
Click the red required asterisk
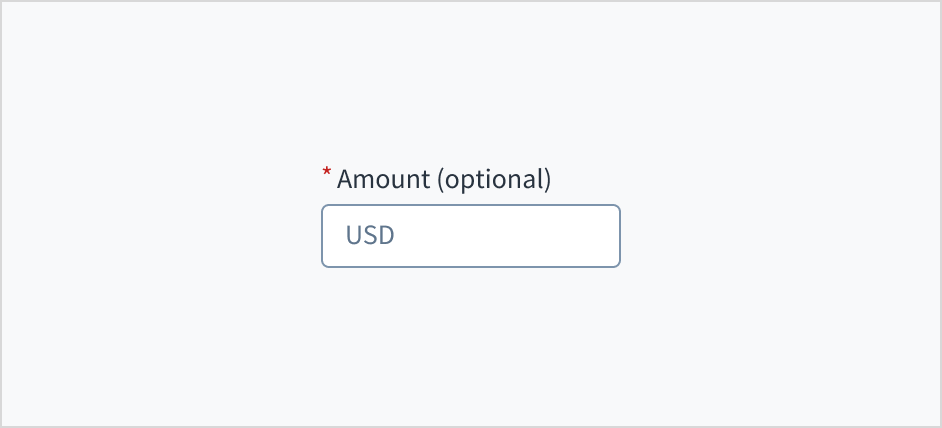pyautogui.click(x=326, y=175)
